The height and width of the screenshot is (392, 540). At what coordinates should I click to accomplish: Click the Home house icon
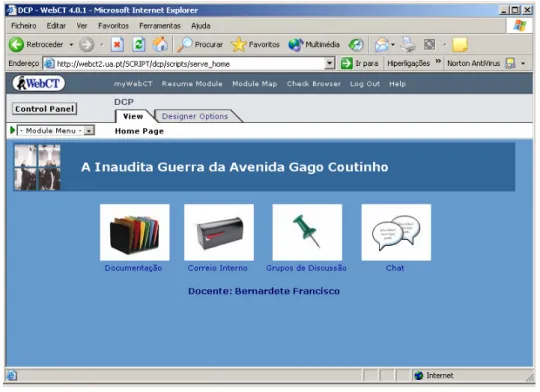pyautogui.click(x=160, y=44)
